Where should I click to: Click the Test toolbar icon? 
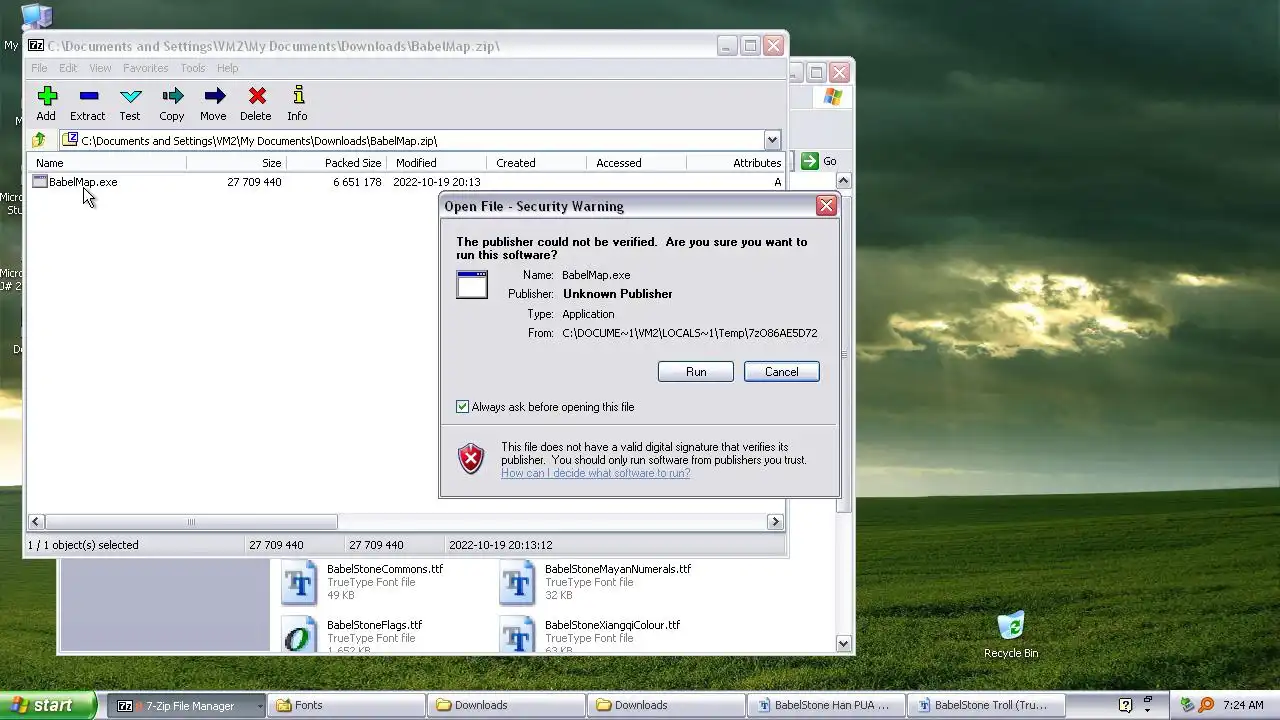130,96
